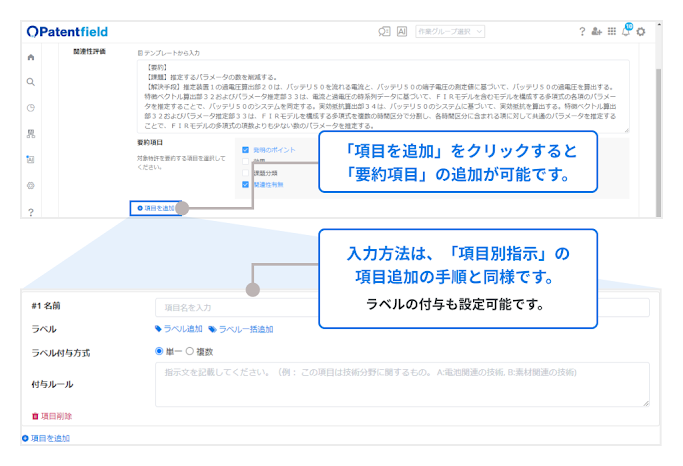Click the settings gear icon in sidebar
The width and height of the screenshot is (683, 466).
31,185
